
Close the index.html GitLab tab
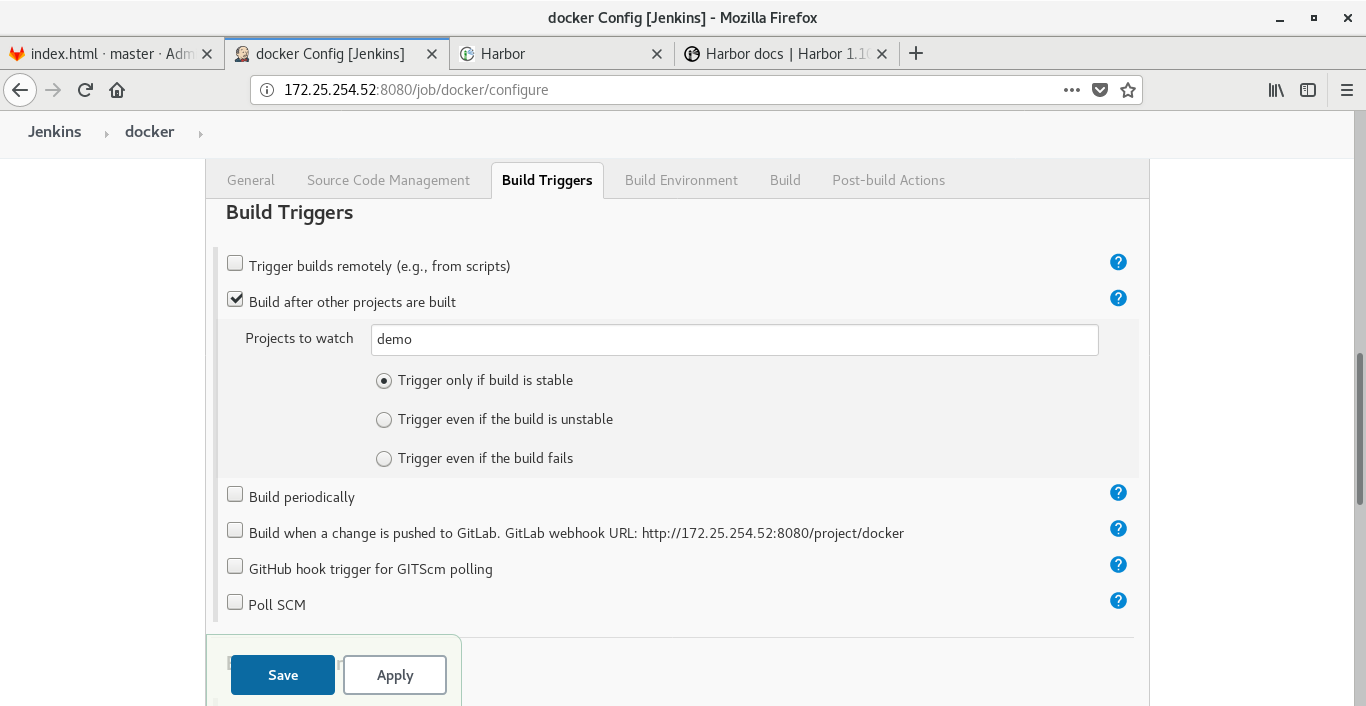(x=208, y=54)
